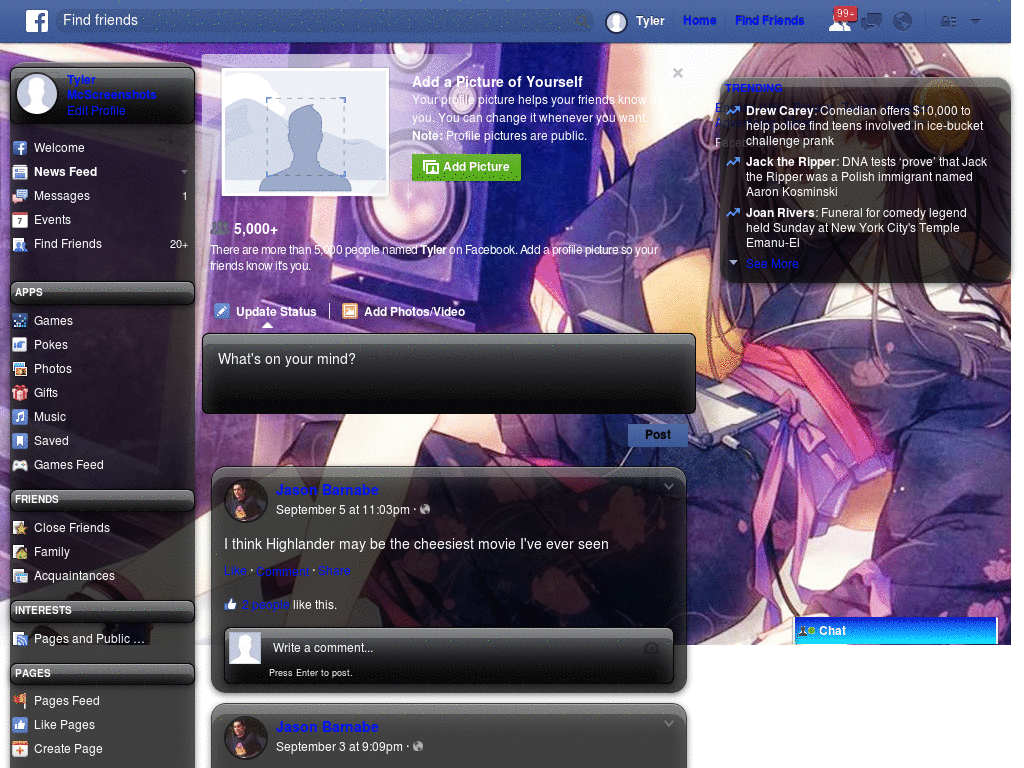This screenshot has width=1024, height=768.
Task: Click the Music note icon
Action: (20, 417)
